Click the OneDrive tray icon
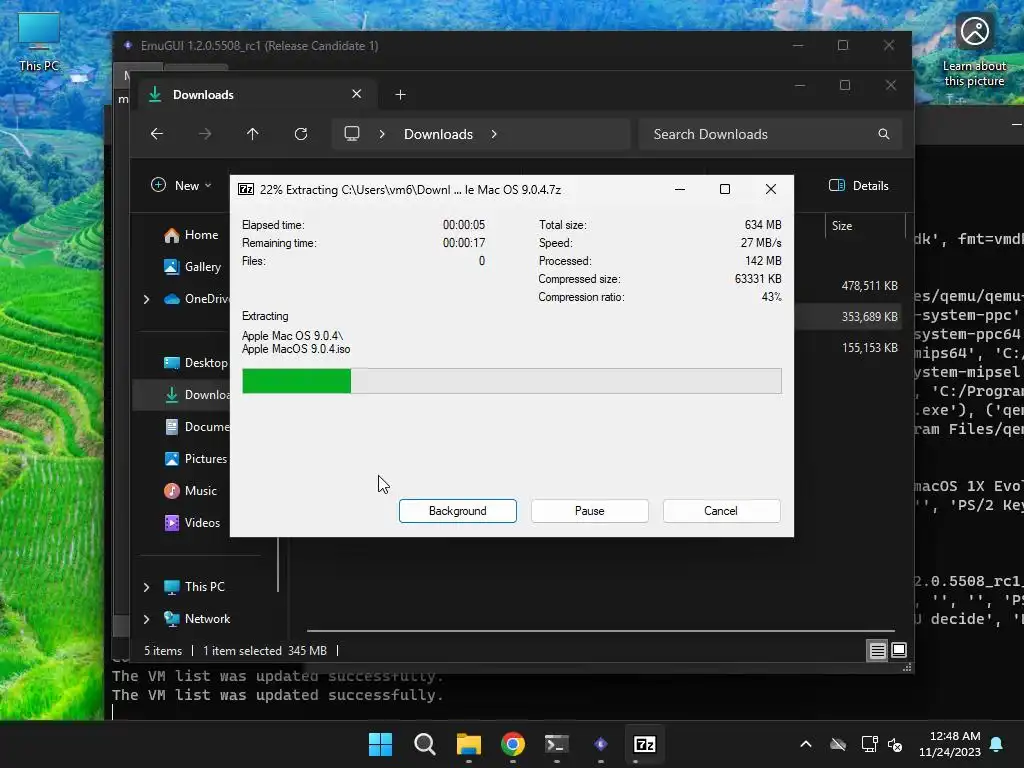Image resolution: width=1024 pixels, height=768 pixels. click(838, 744)
